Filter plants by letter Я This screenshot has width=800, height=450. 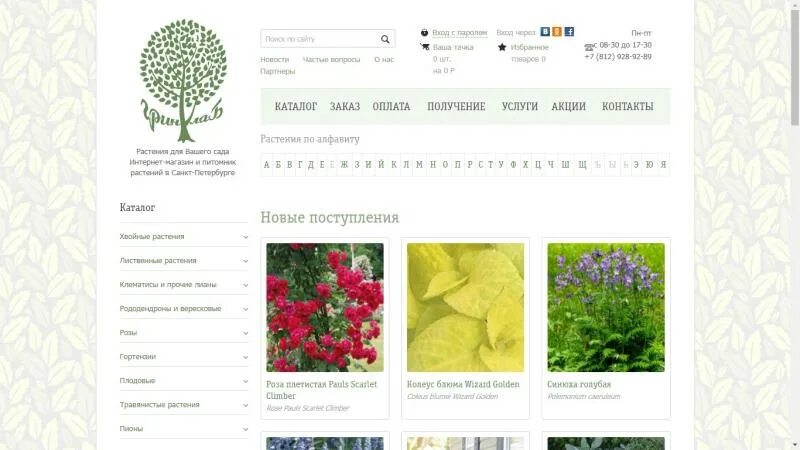pyautogui.click(x=663, y=165)
